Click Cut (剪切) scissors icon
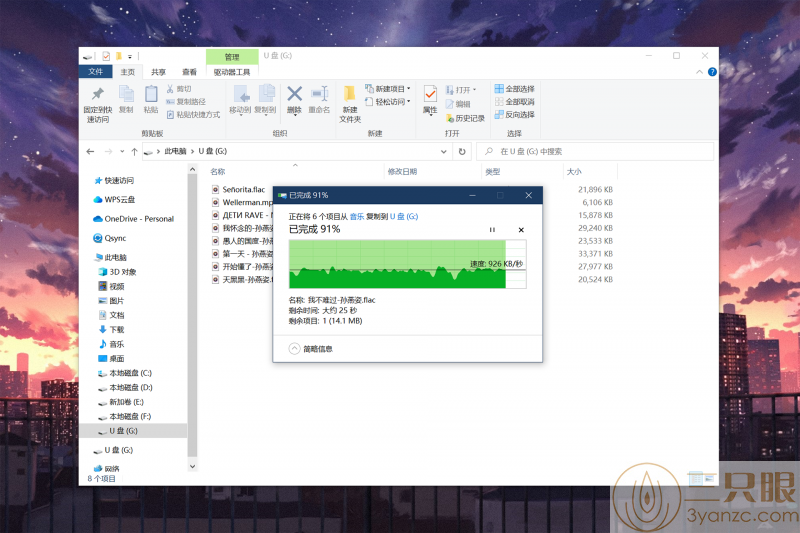Image resolution: width=800 pixels, height=533 pixels. [x=170, y=89]
